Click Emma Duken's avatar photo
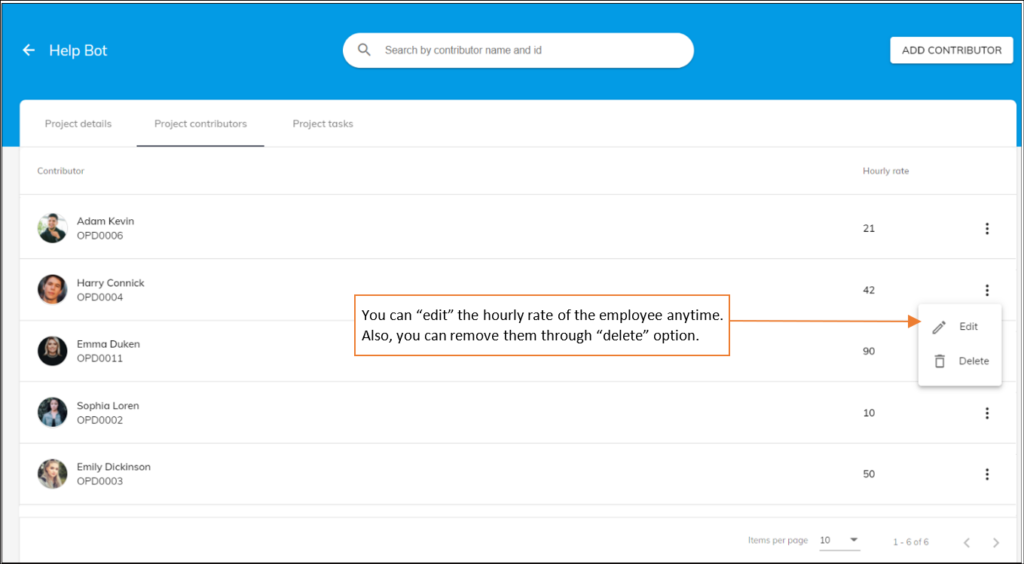 (52, 351)
